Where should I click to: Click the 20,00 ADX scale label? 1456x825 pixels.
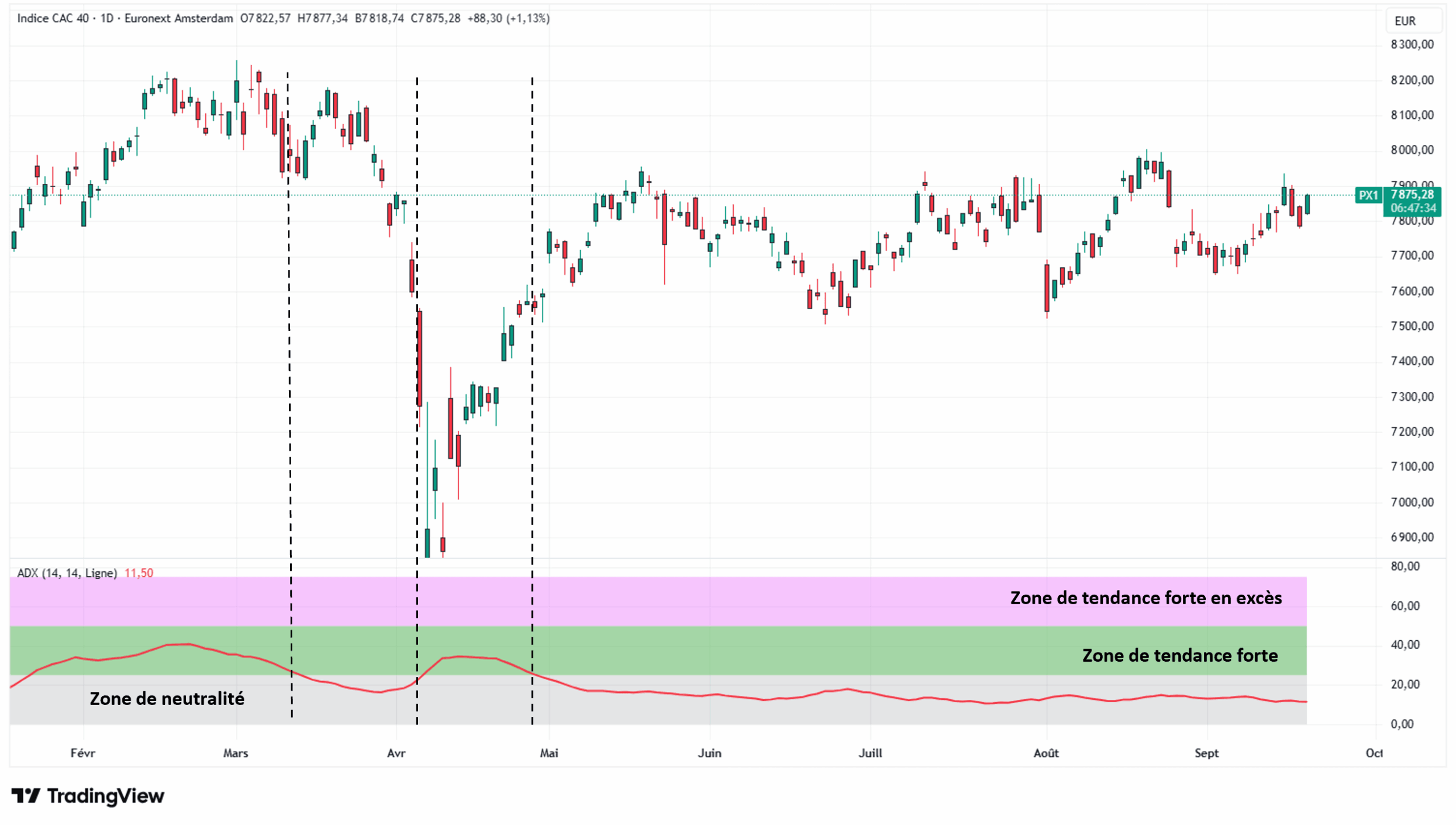coord(1405,684)
